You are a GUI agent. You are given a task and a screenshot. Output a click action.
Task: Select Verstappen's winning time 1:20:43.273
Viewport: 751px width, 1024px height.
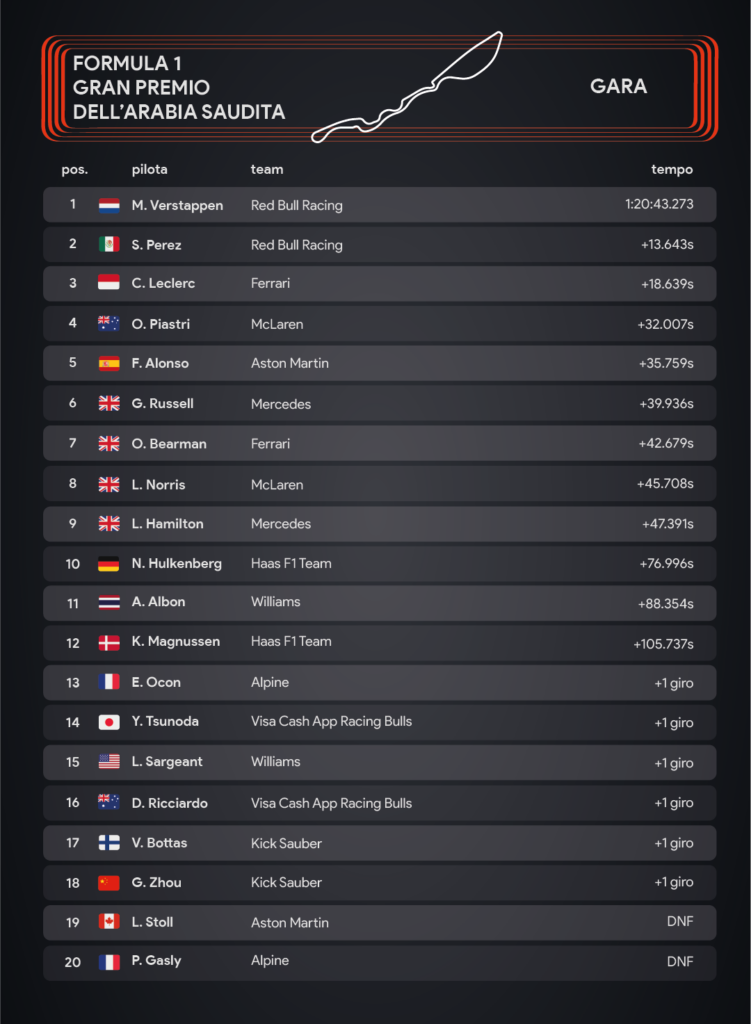tap(659, 205)
